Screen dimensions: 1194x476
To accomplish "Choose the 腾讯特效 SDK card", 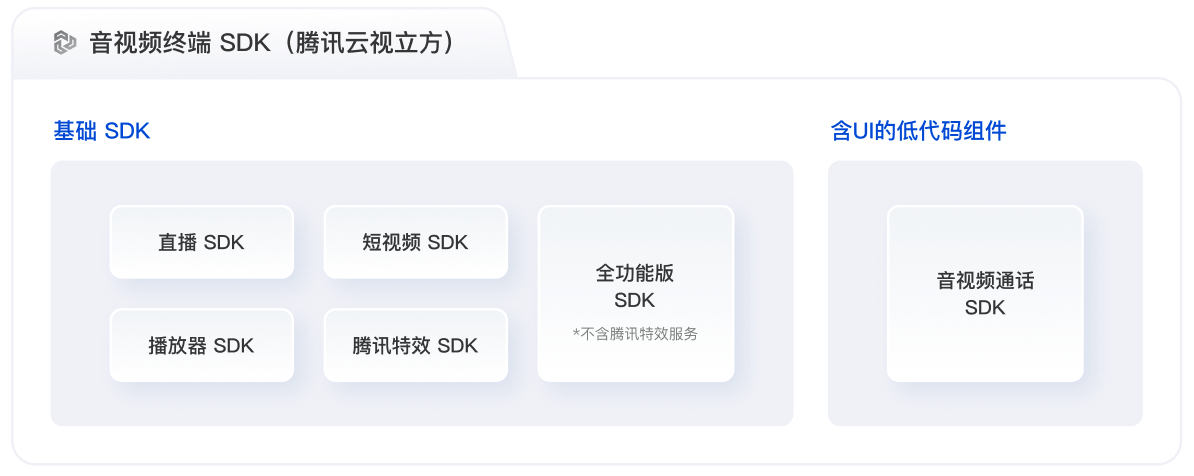I will [416, 345].
